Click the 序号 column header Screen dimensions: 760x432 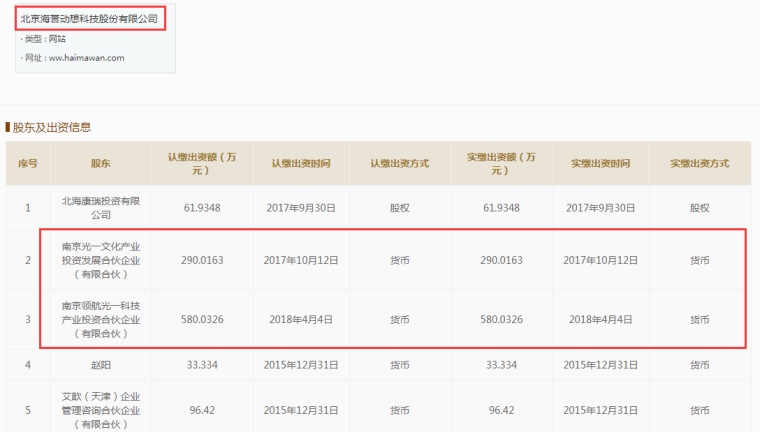(x=28, y=163)
